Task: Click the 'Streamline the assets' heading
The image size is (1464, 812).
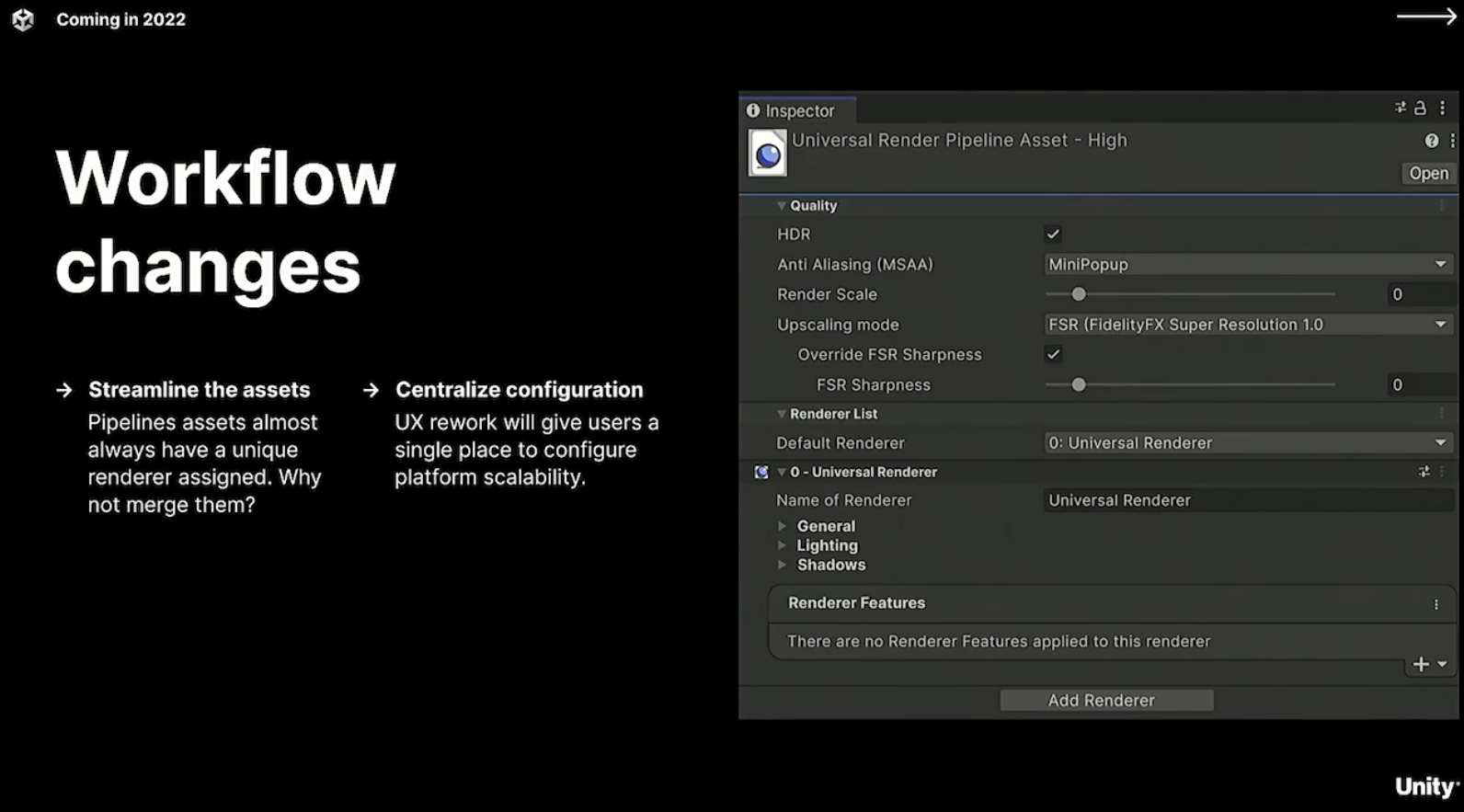Action: pos(200,390)
